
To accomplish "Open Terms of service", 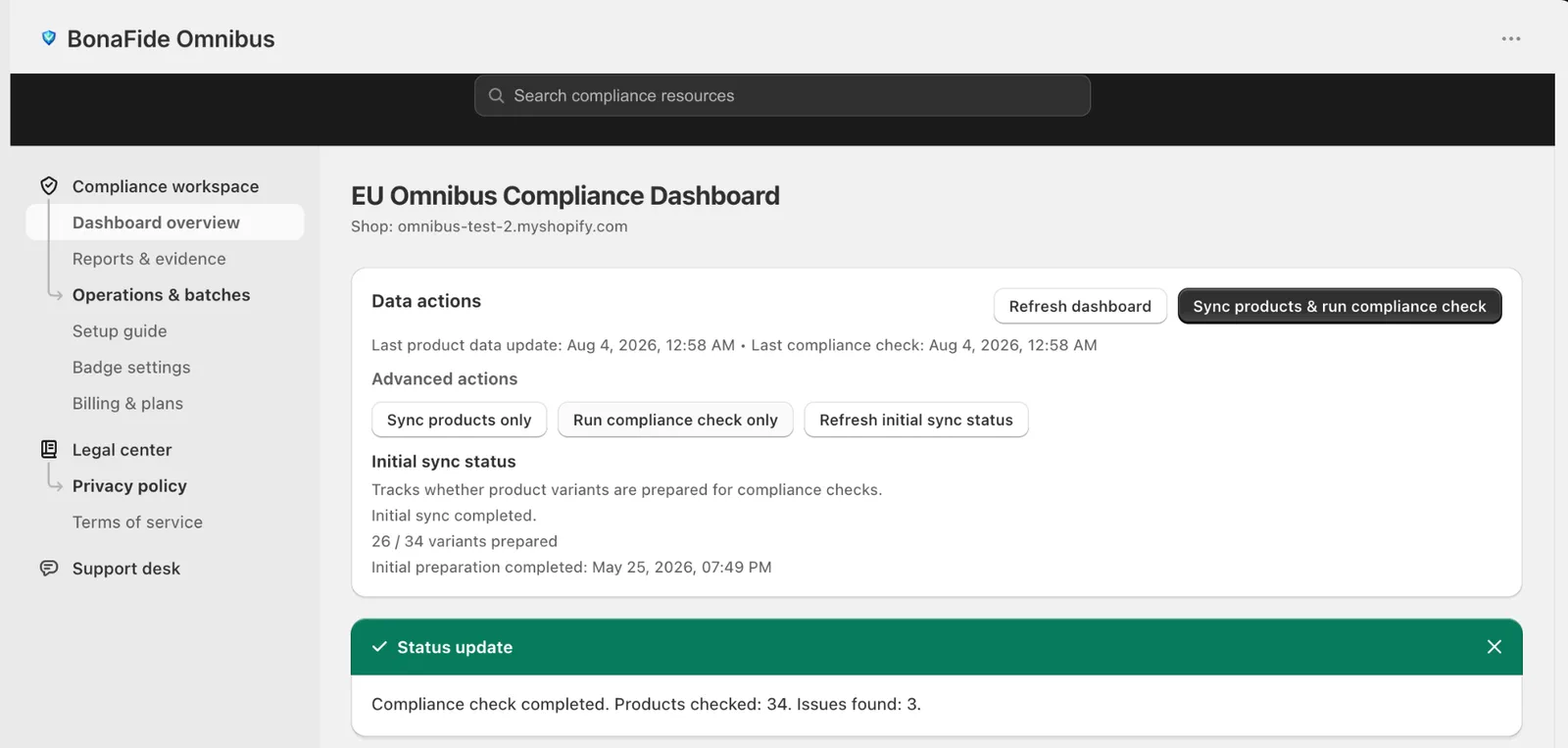I will click(137, 523).
